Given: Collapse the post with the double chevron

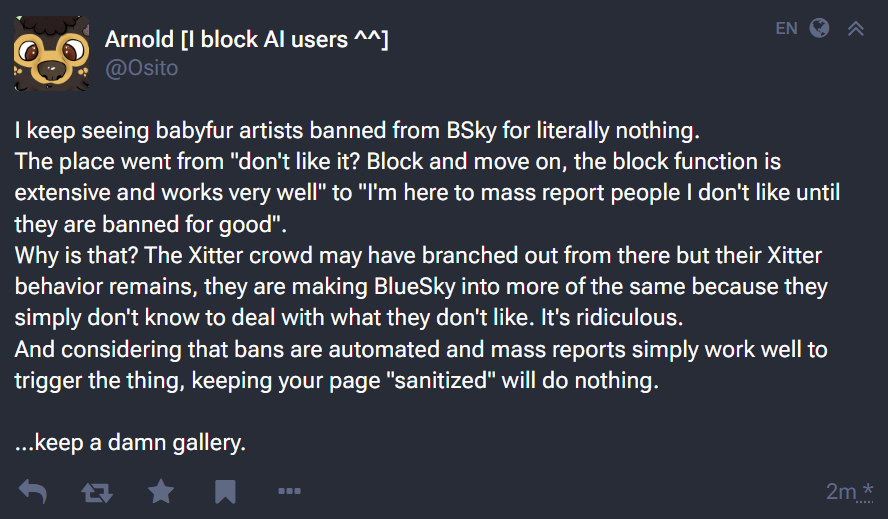Looking at the screenshot, I should (x=856, y=28).
